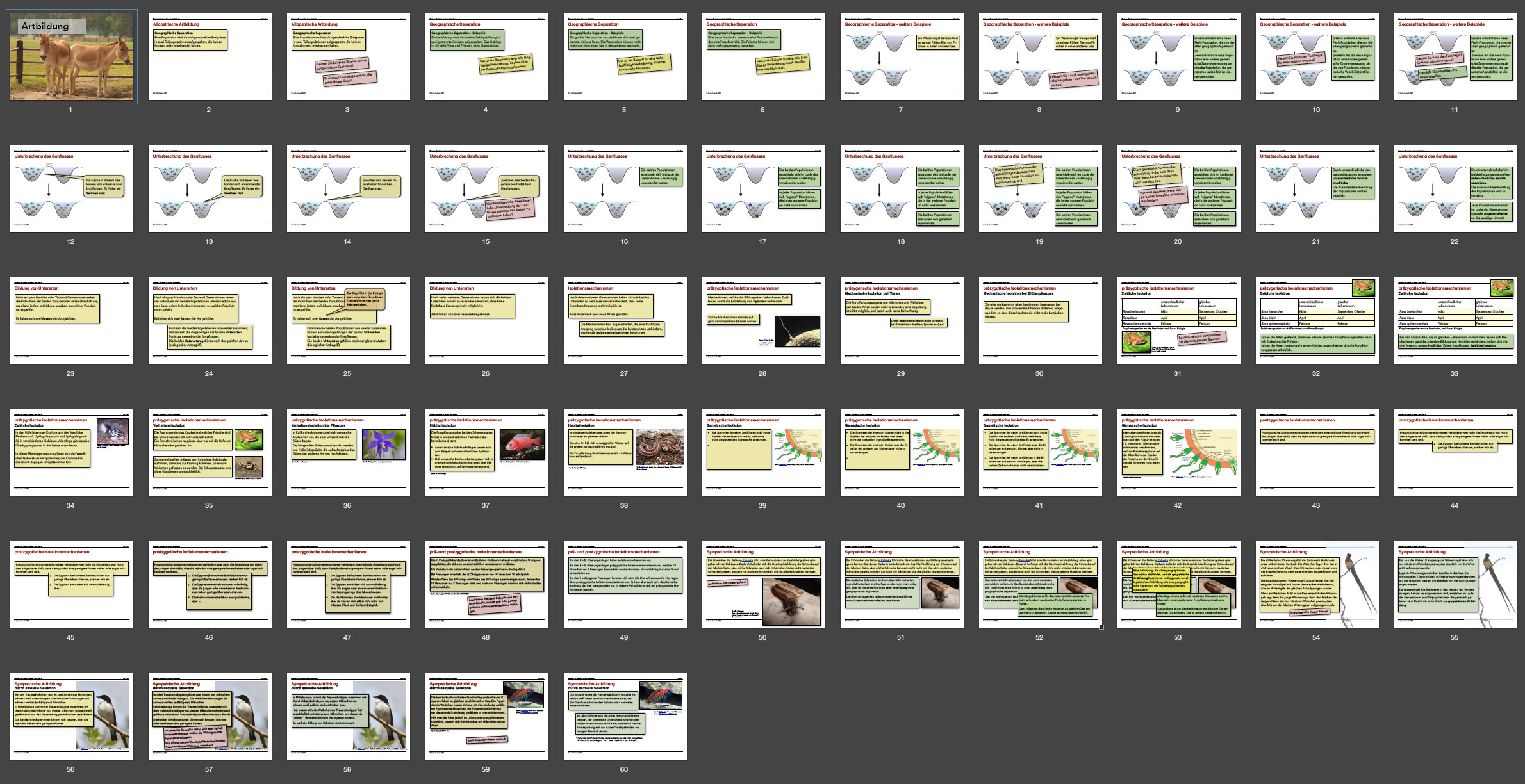This screenshot has height=784, width=1525.
Task: Click slide 36 with the purple flower
Action: (347, 452)
